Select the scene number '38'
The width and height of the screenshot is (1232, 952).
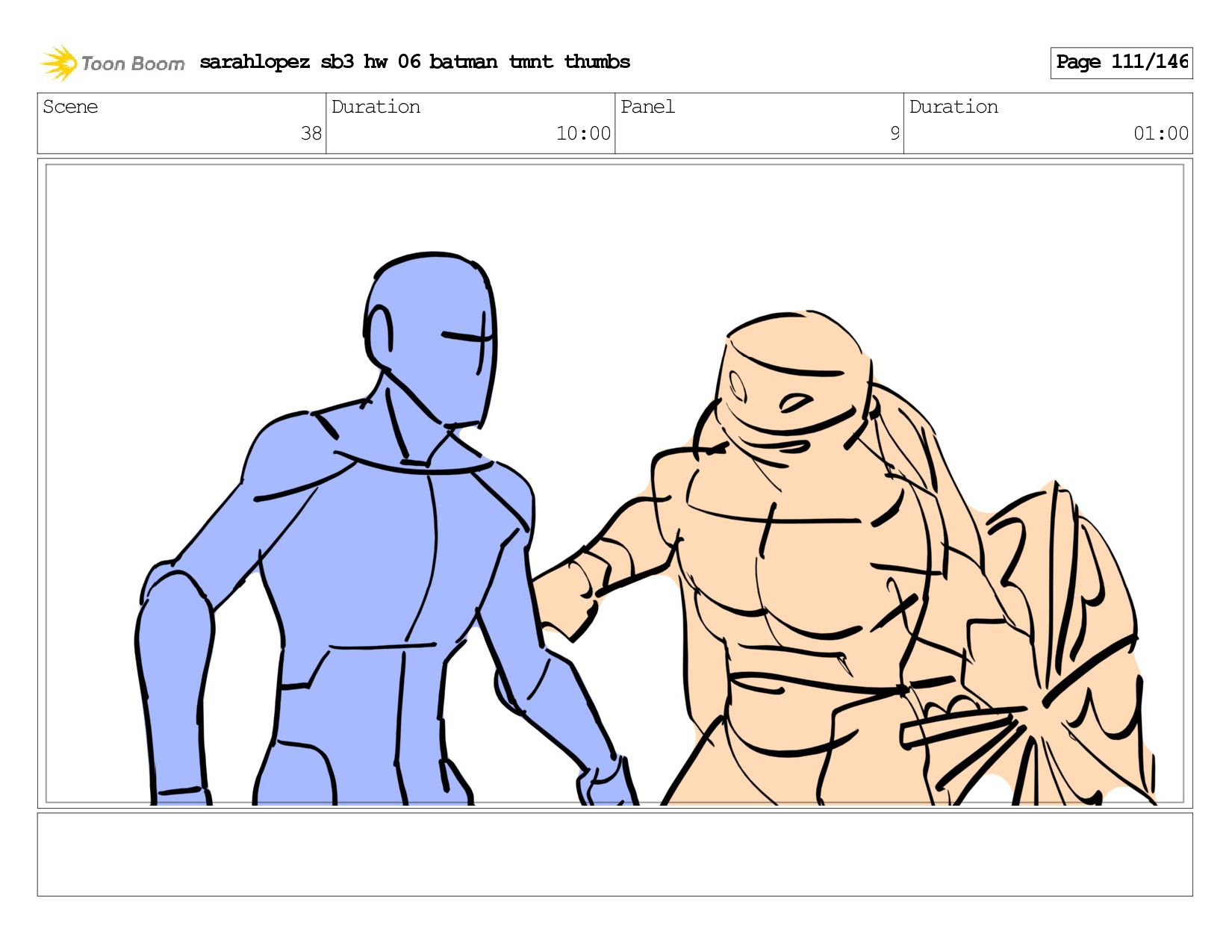311,134
